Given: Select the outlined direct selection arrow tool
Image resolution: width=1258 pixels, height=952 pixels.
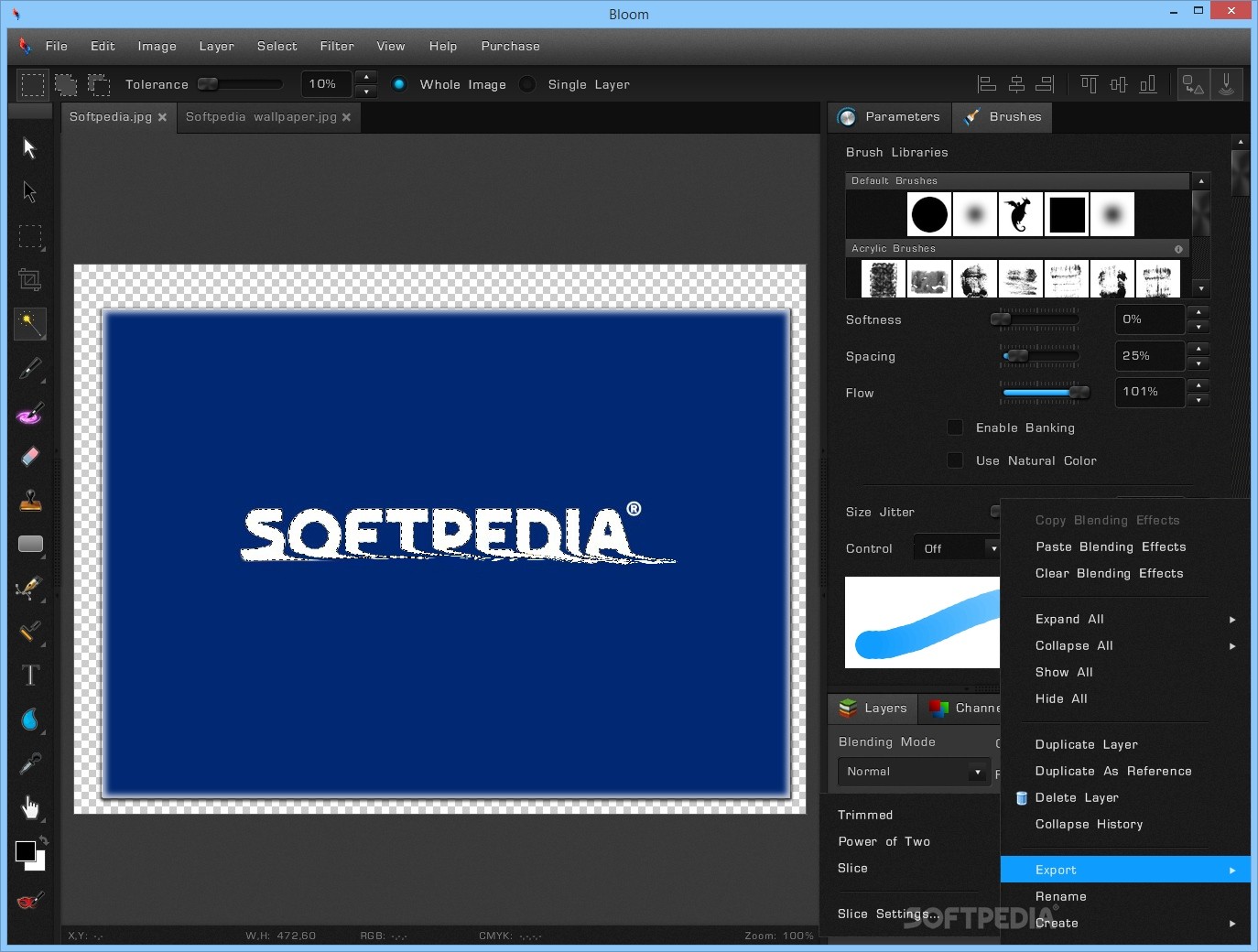Looking at the screenshot, I should click(x=29, y=192).
